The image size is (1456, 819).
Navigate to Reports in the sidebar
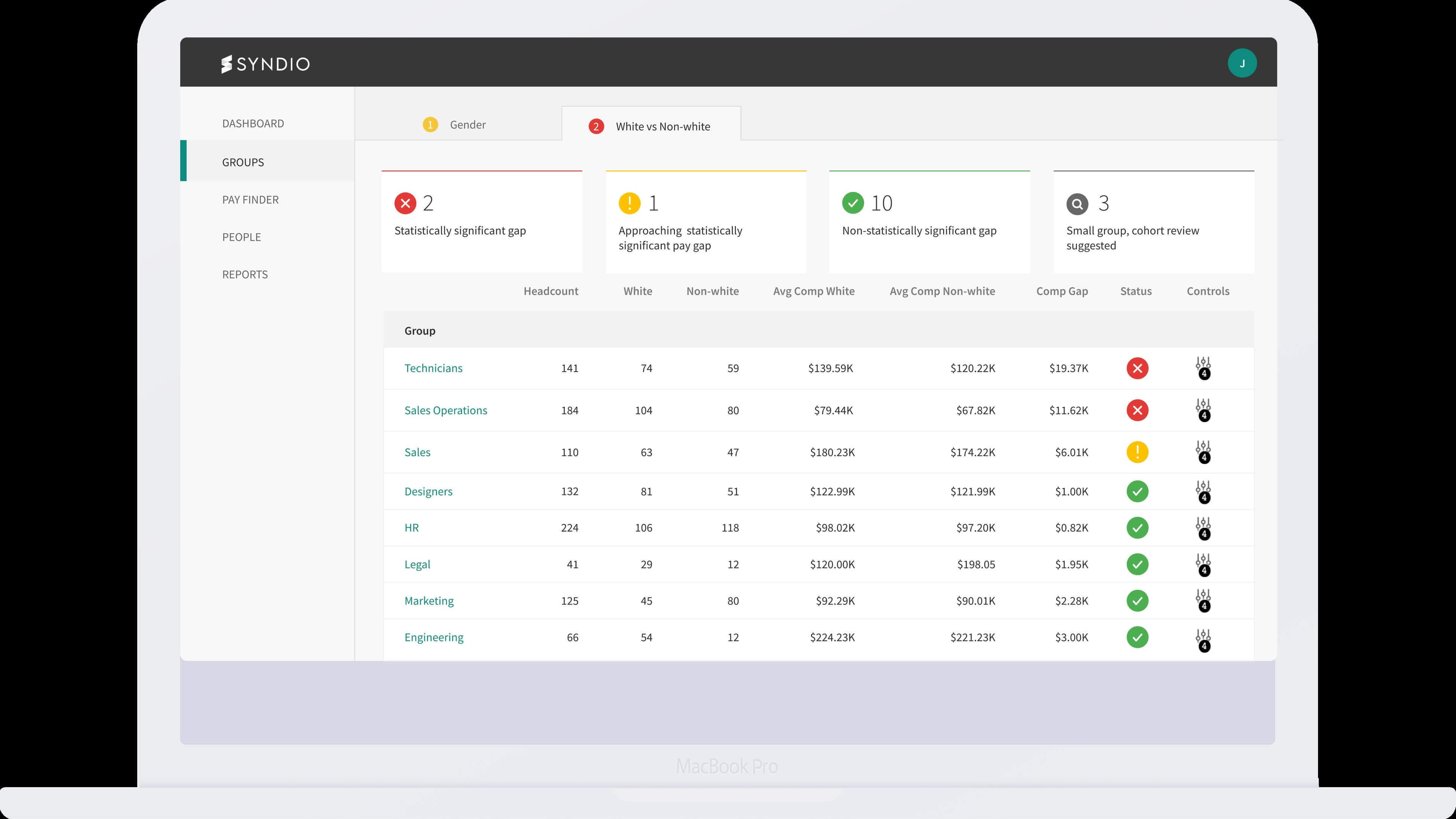click(245, 274)
